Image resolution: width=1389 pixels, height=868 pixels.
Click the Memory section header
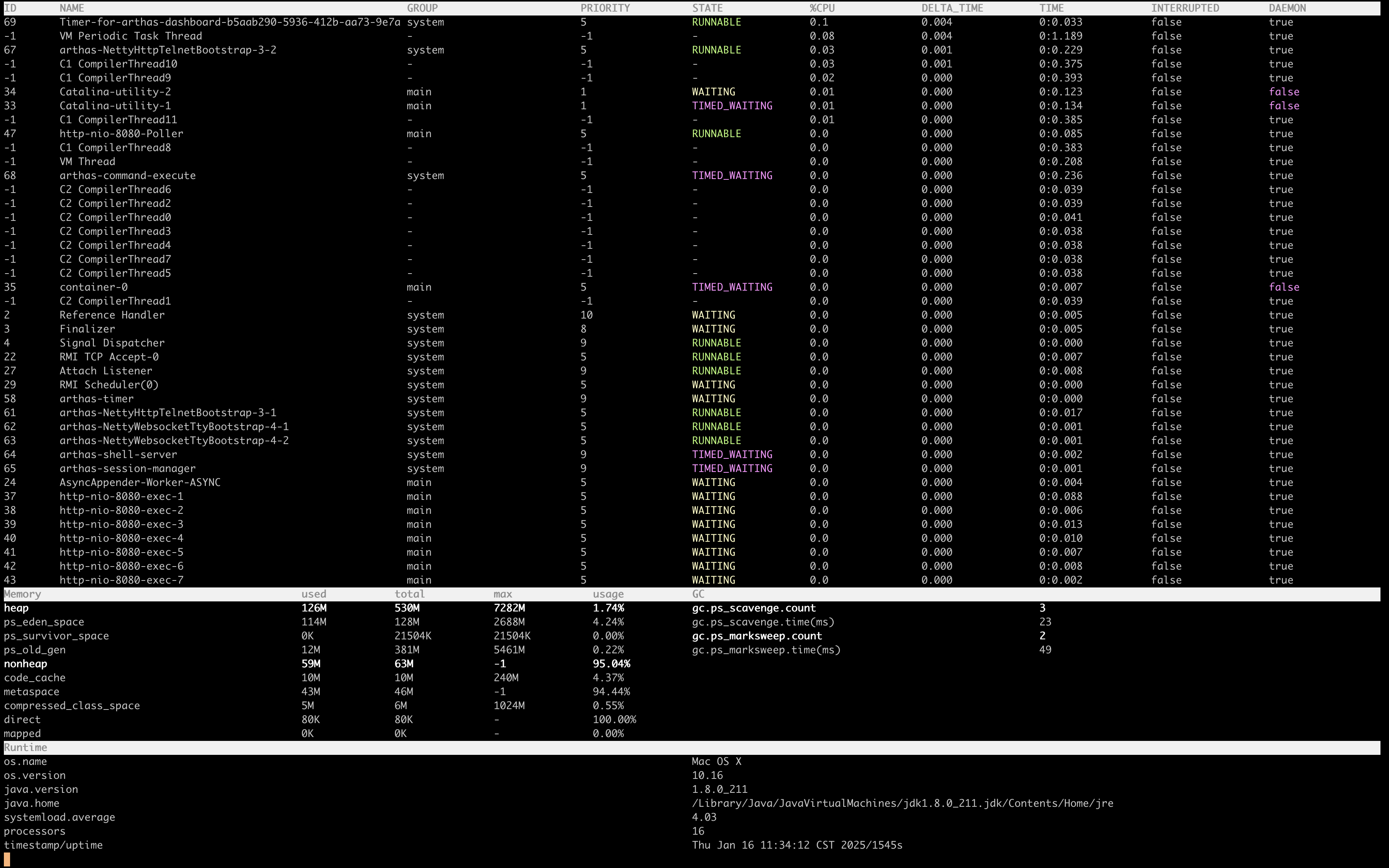coord(22,594)
